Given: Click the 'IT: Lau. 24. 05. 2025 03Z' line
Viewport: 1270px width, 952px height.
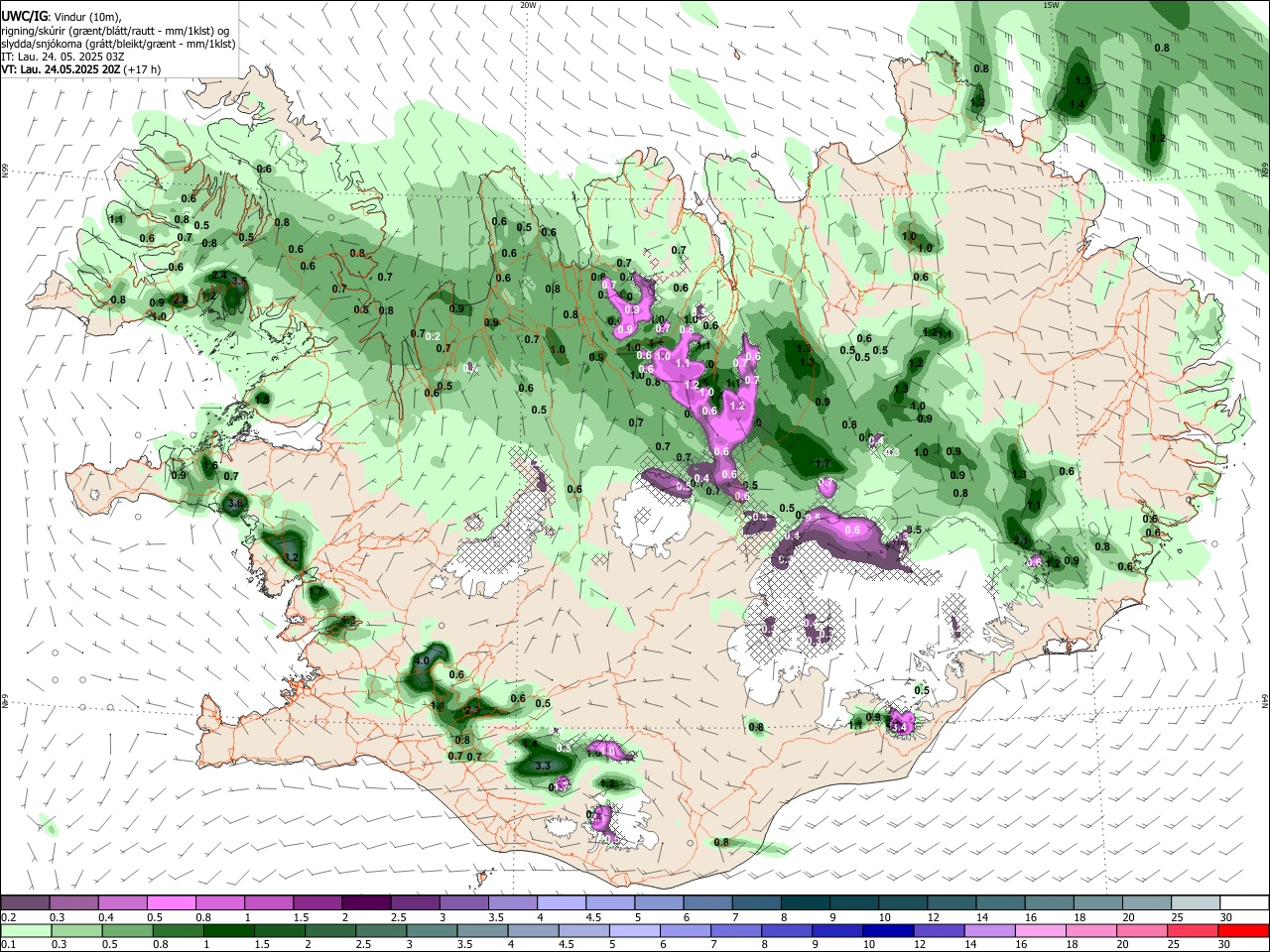Looking at the screenshot, I should pos(63,57).
